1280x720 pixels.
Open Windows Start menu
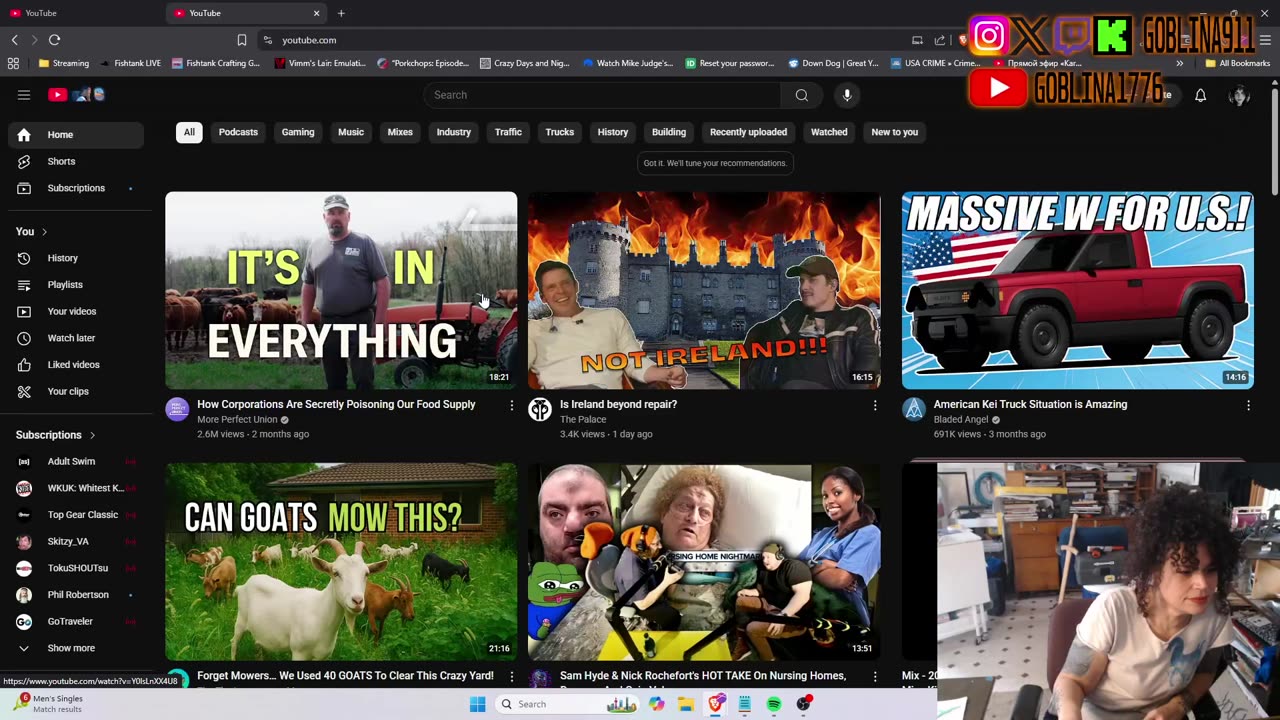[478, 704]
